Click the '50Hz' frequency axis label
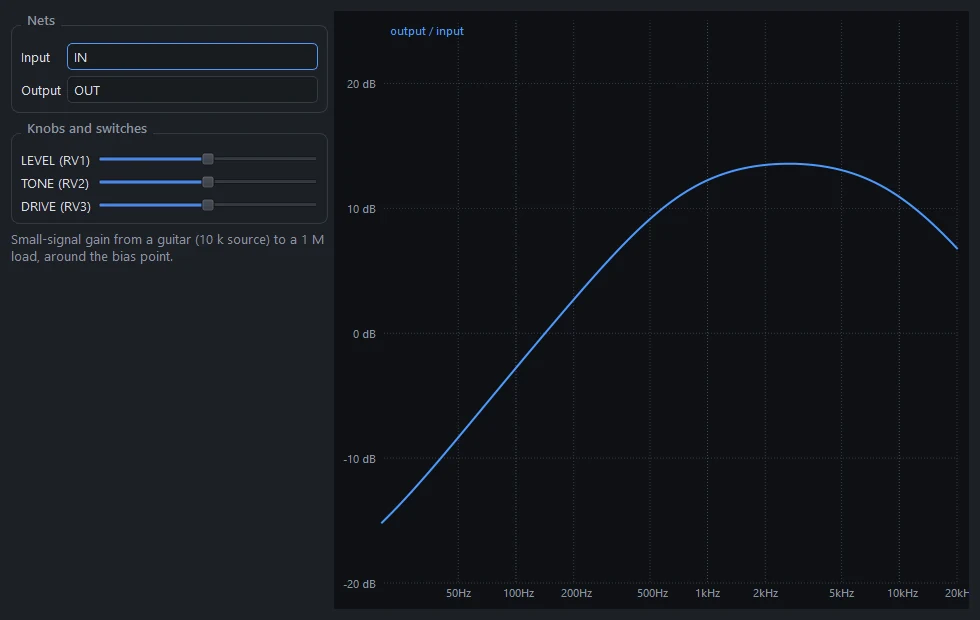Screen dimensions: 980x620 tap(458, 593)
